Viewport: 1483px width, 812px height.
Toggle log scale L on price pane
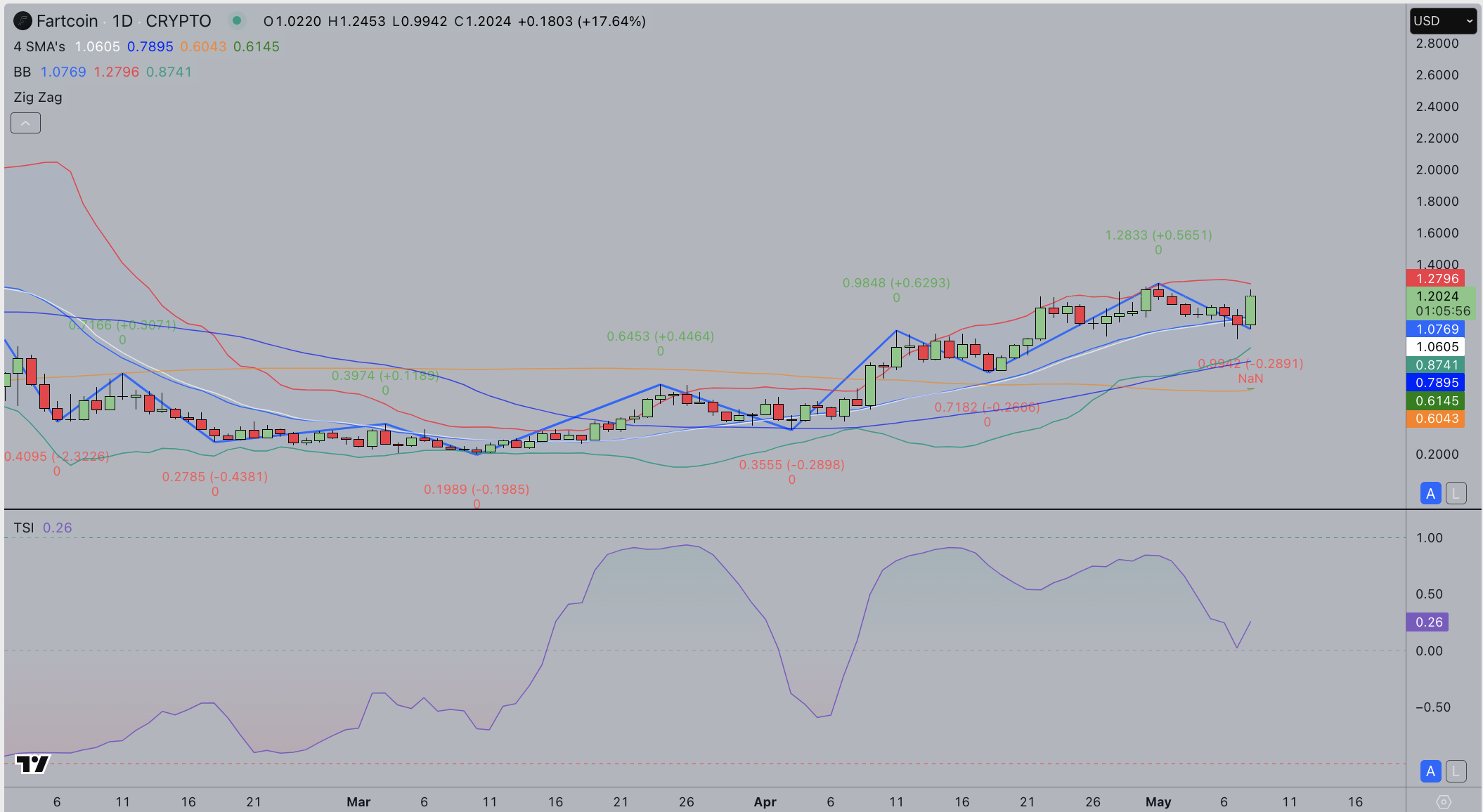[x=1456, y=493]
